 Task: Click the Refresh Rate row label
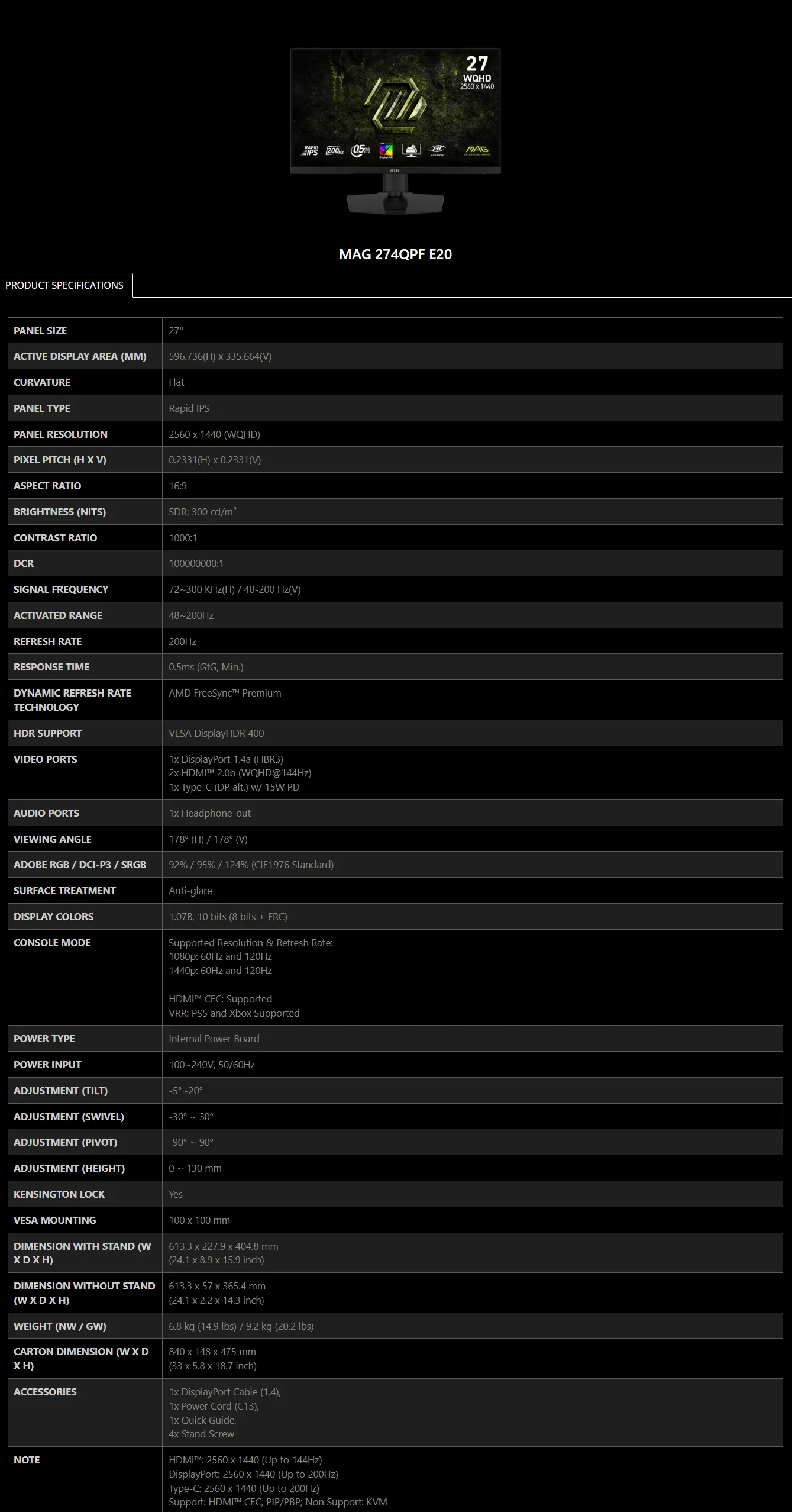click(48, 641)
